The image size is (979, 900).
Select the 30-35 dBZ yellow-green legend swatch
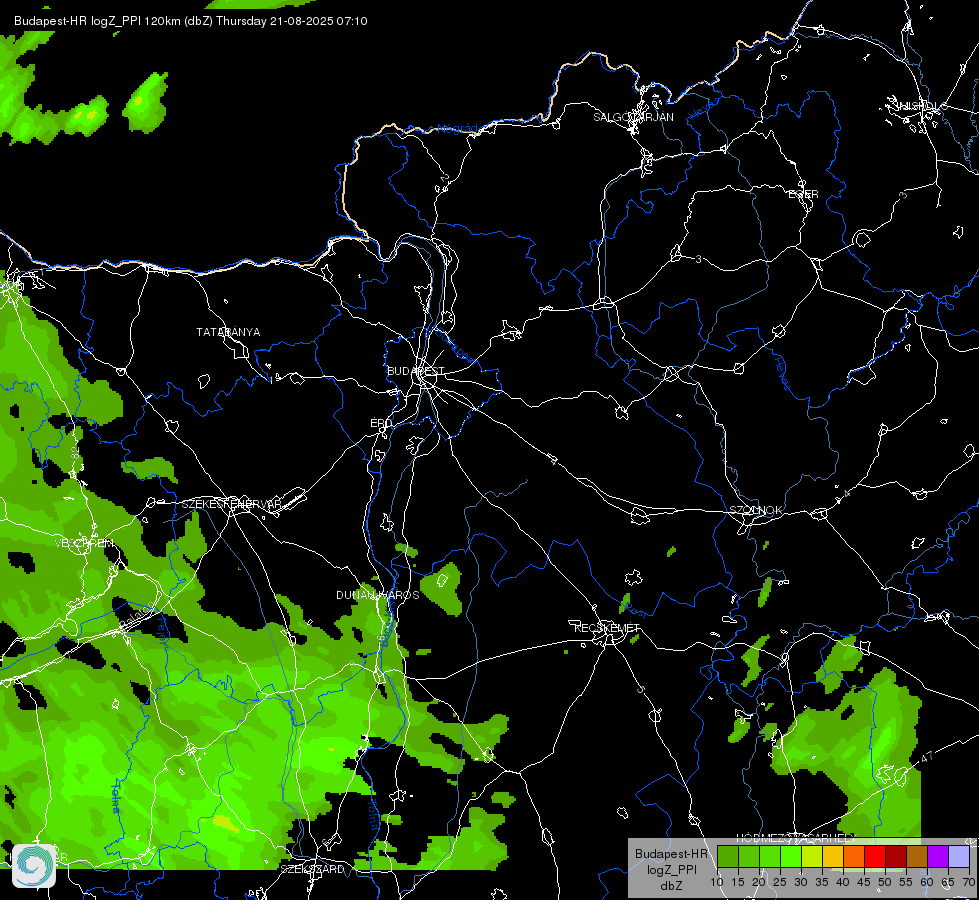pyautogui.click(x=812, y=856)
